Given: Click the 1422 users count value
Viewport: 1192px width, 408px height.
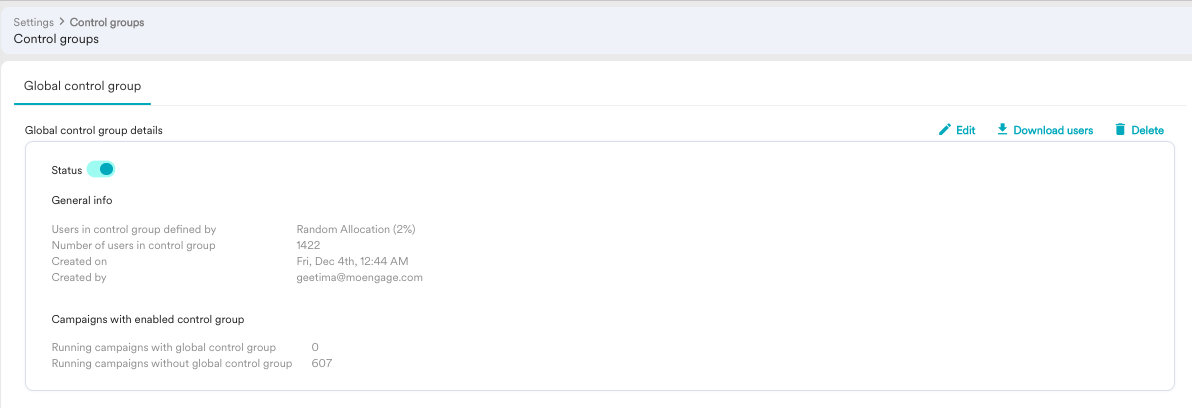Looking at the screenshot, I should pyautogui.click(x=308, y=245).
